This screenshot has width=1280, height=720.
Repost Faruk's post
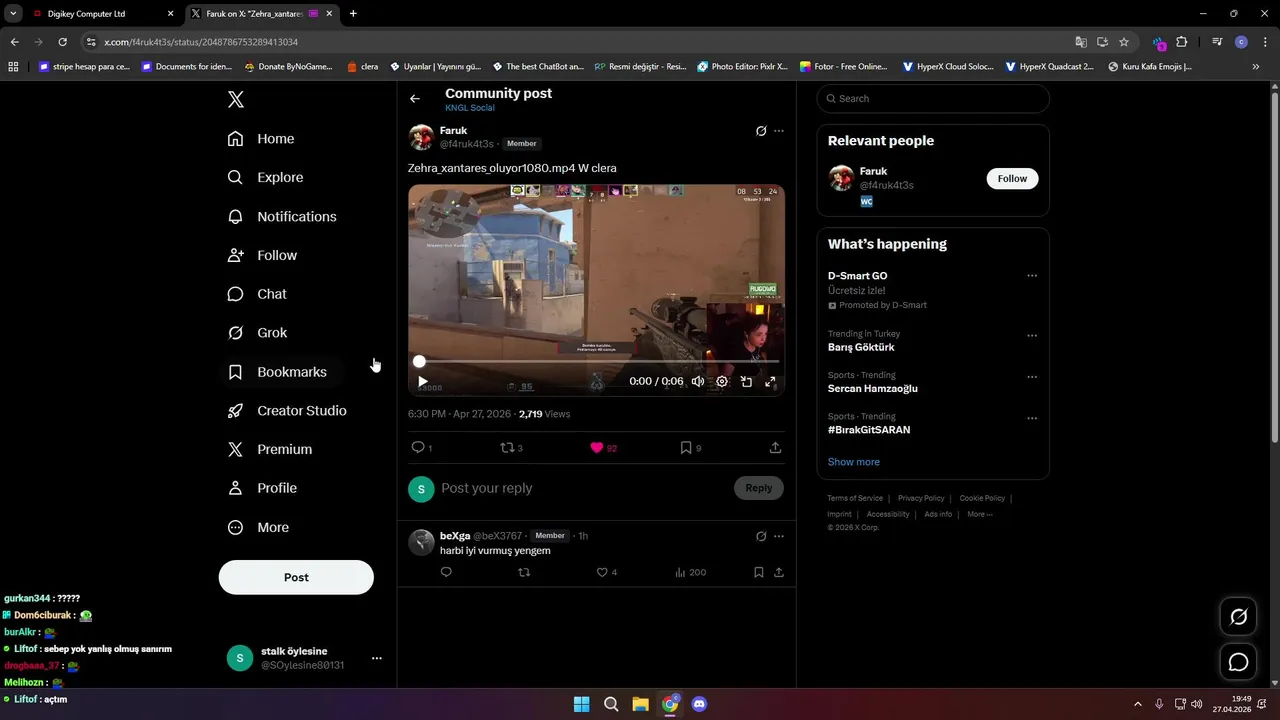(507, 447)
